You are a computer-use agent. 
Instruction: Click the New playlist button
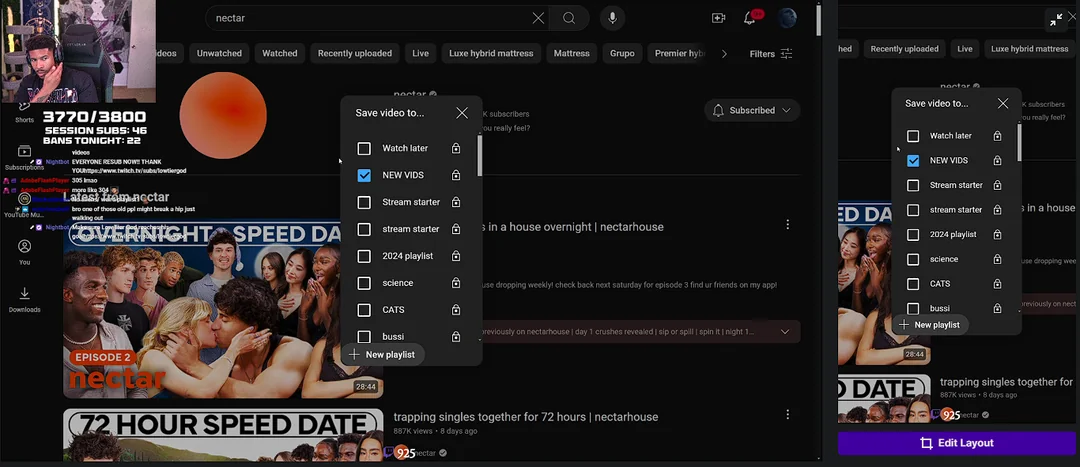382,354
